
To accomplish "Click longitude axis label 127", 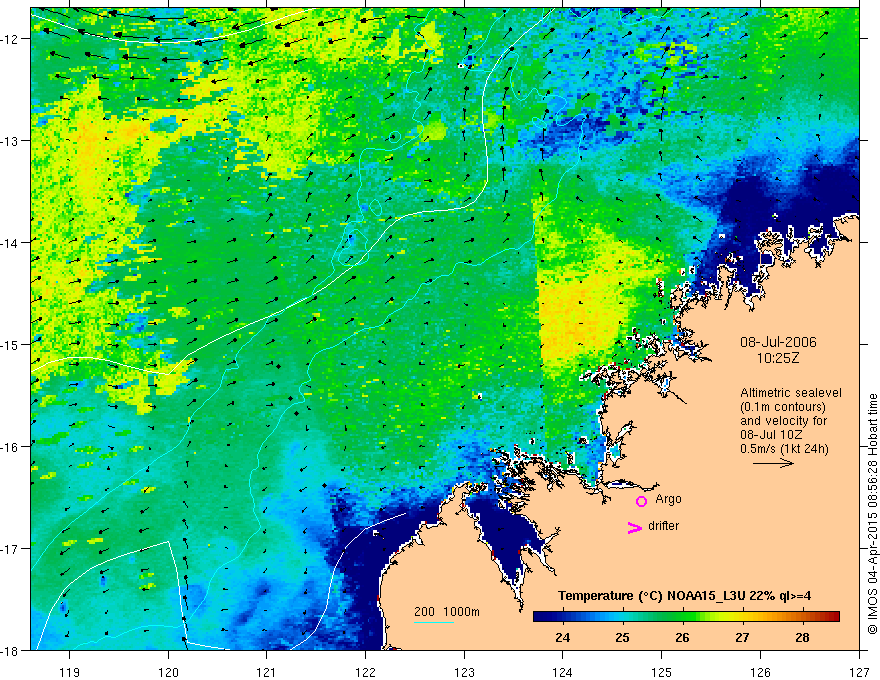I will click(x=859, y=672).
